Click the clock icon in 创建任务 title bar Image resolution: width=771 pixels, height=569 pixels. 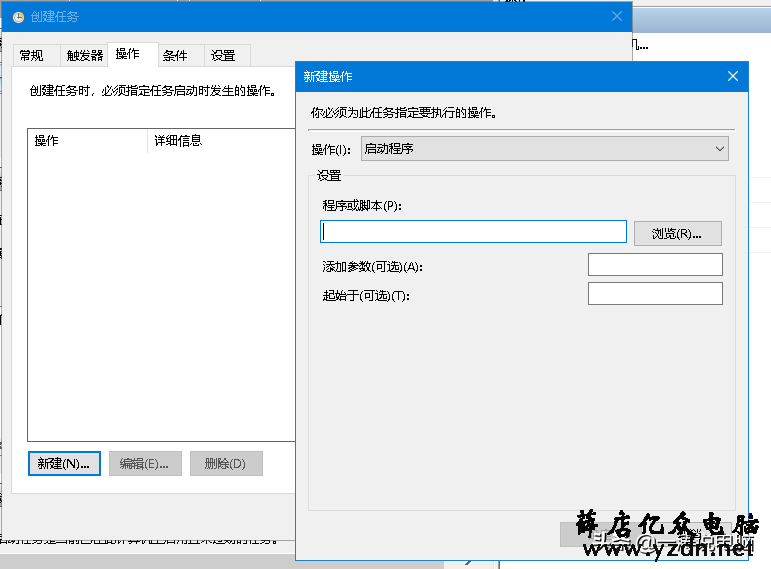click(18, 17)
